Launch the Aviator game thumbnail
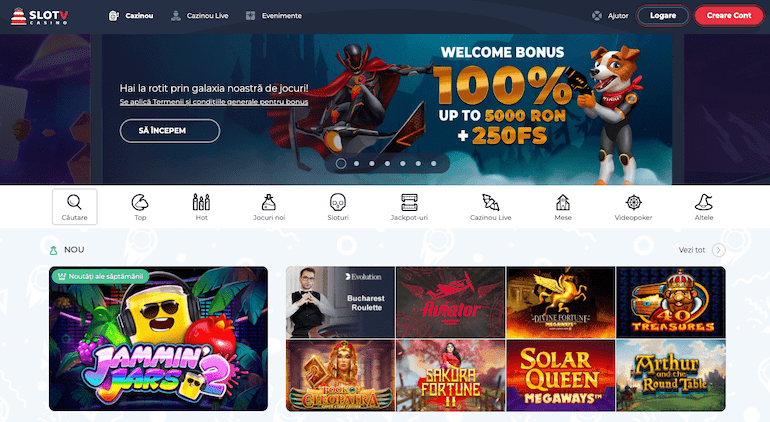The height and width of the screenshot is (422, 770). [x=450, y=302]
